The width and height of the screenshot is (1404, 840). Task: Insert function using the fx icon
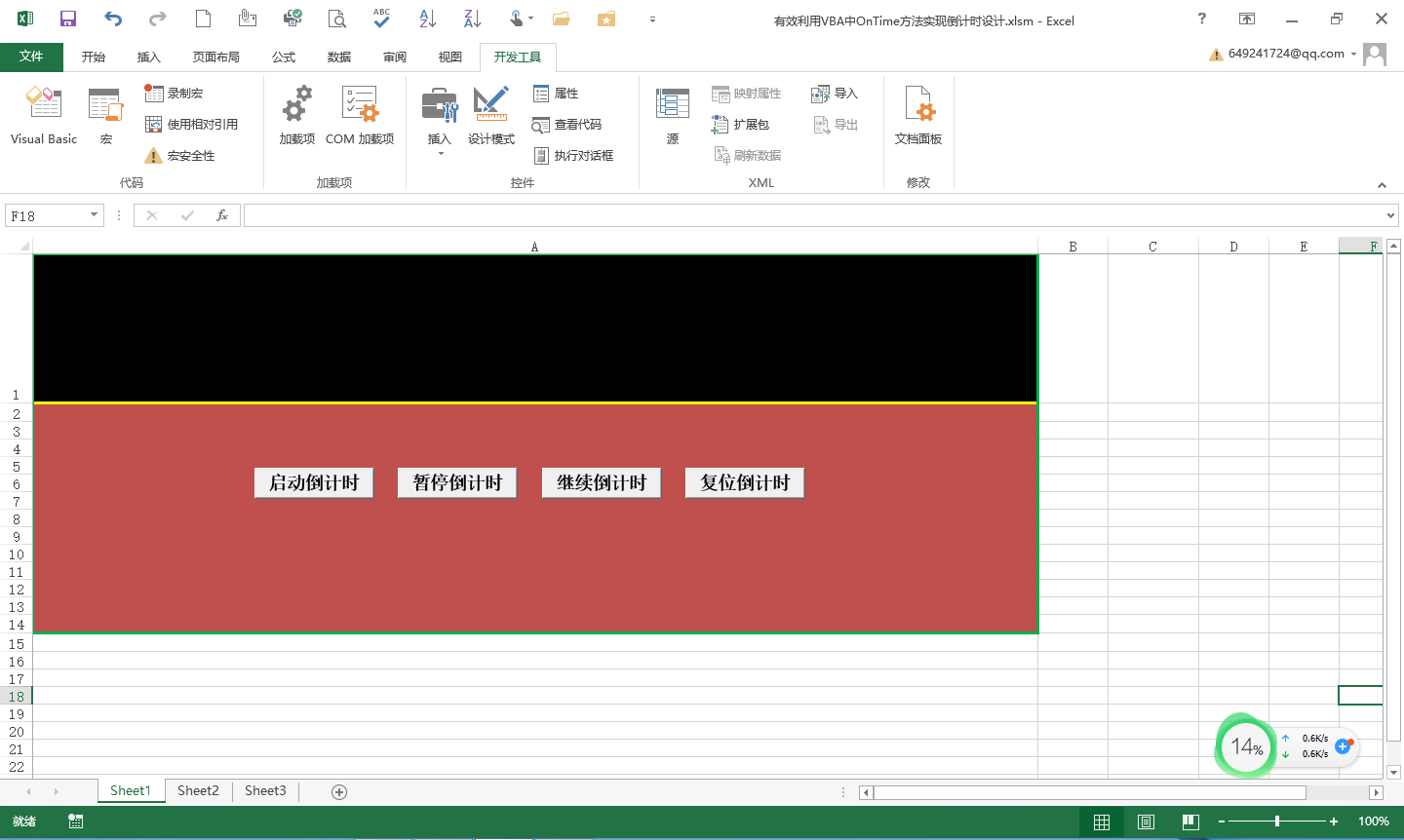pos(222,215)
